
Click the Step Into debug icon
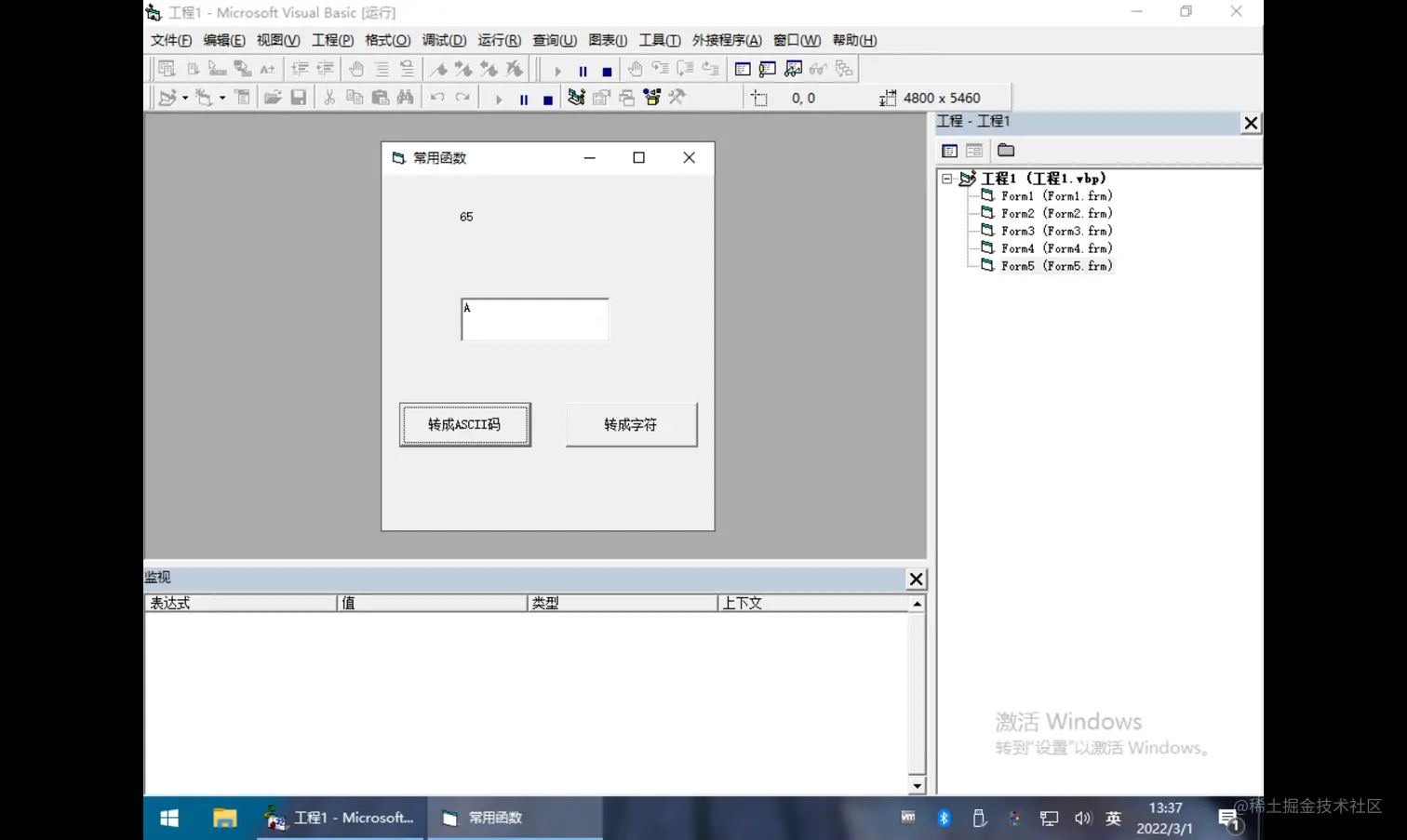(x=660, y=69)
